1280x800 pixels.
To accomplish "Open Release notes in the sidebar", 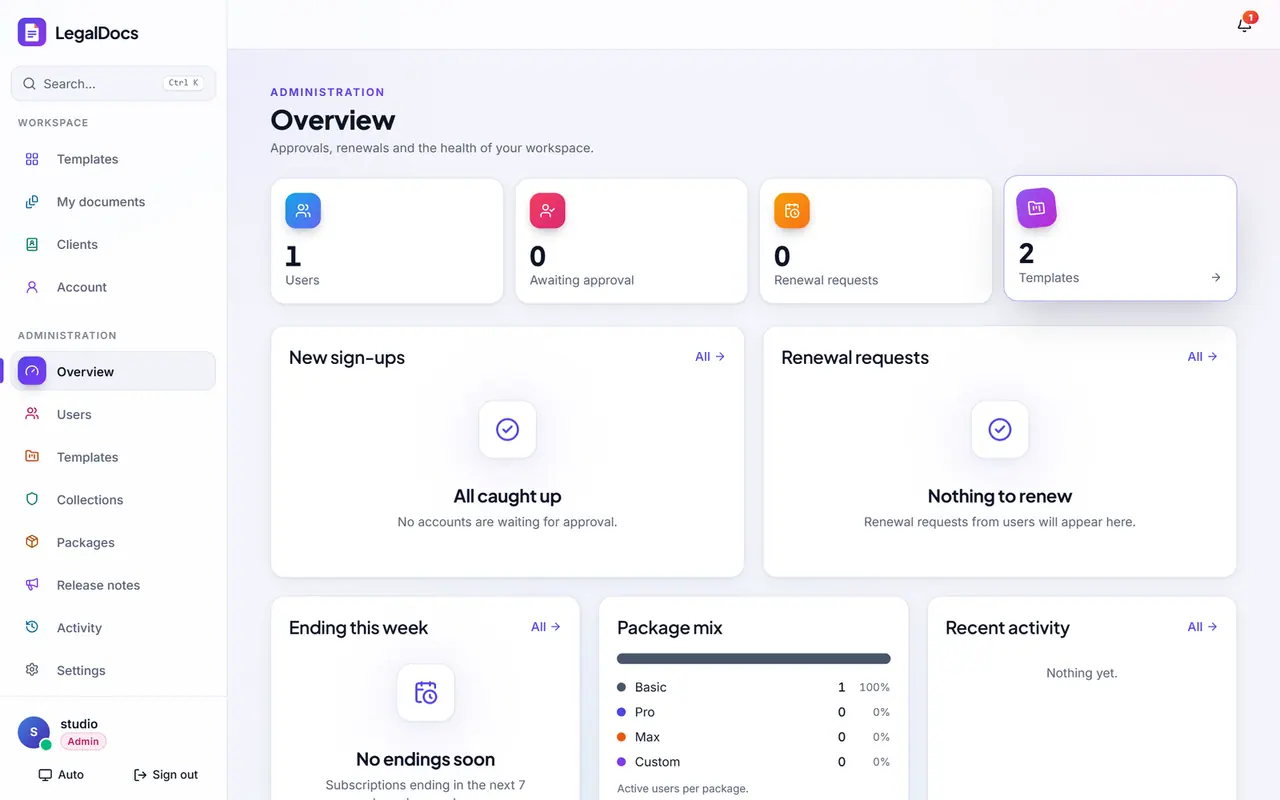I will (113, 585).
